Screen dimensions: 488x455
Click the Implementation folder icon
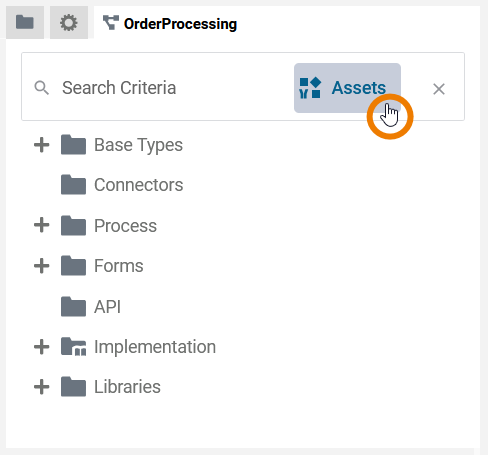73,347
